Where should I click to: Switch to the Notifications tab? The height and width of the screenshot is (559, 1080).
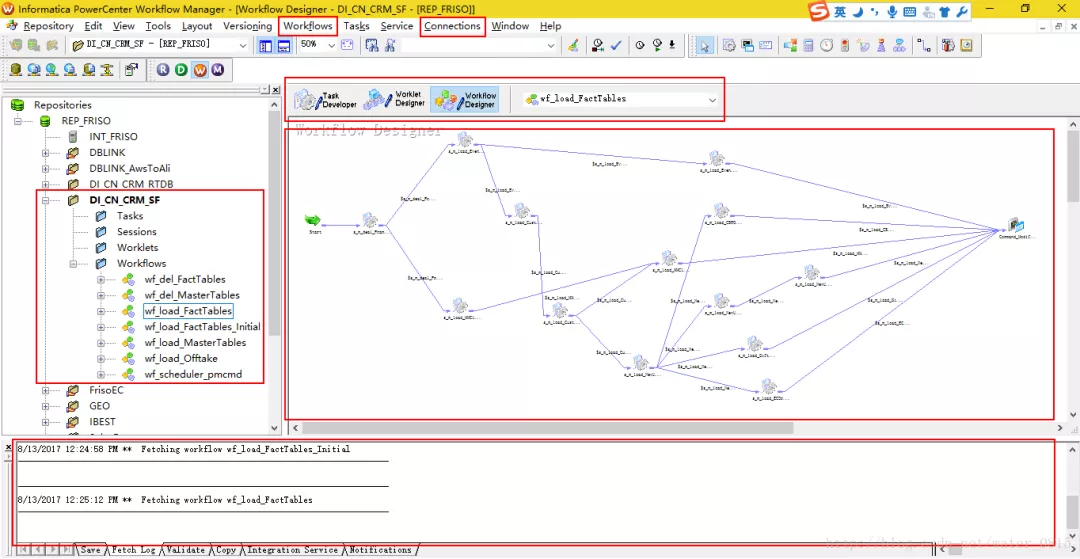(380, 550)
